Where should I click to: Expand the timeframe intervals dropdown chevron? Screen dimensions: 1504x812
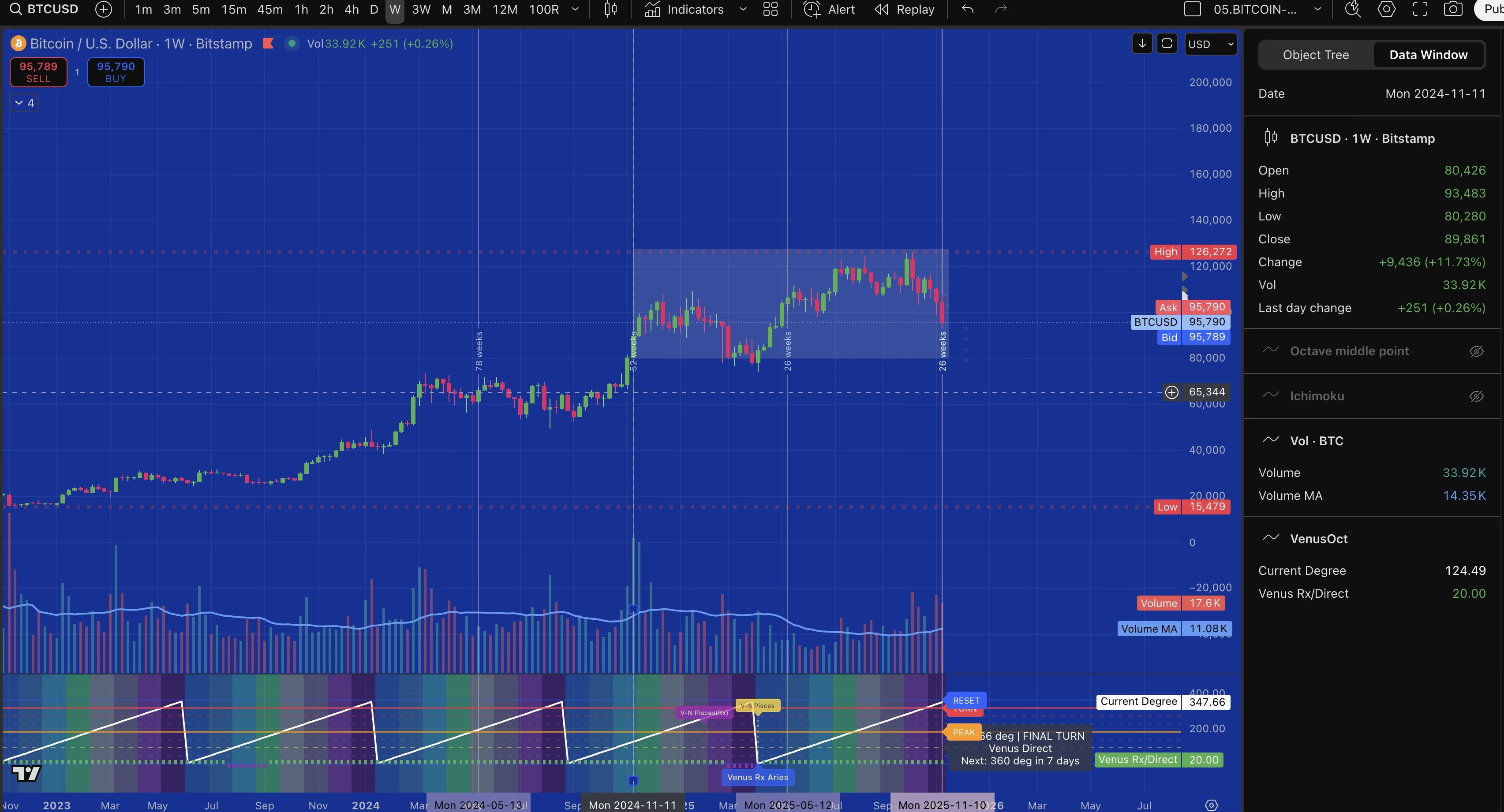[x=575, y=9]
